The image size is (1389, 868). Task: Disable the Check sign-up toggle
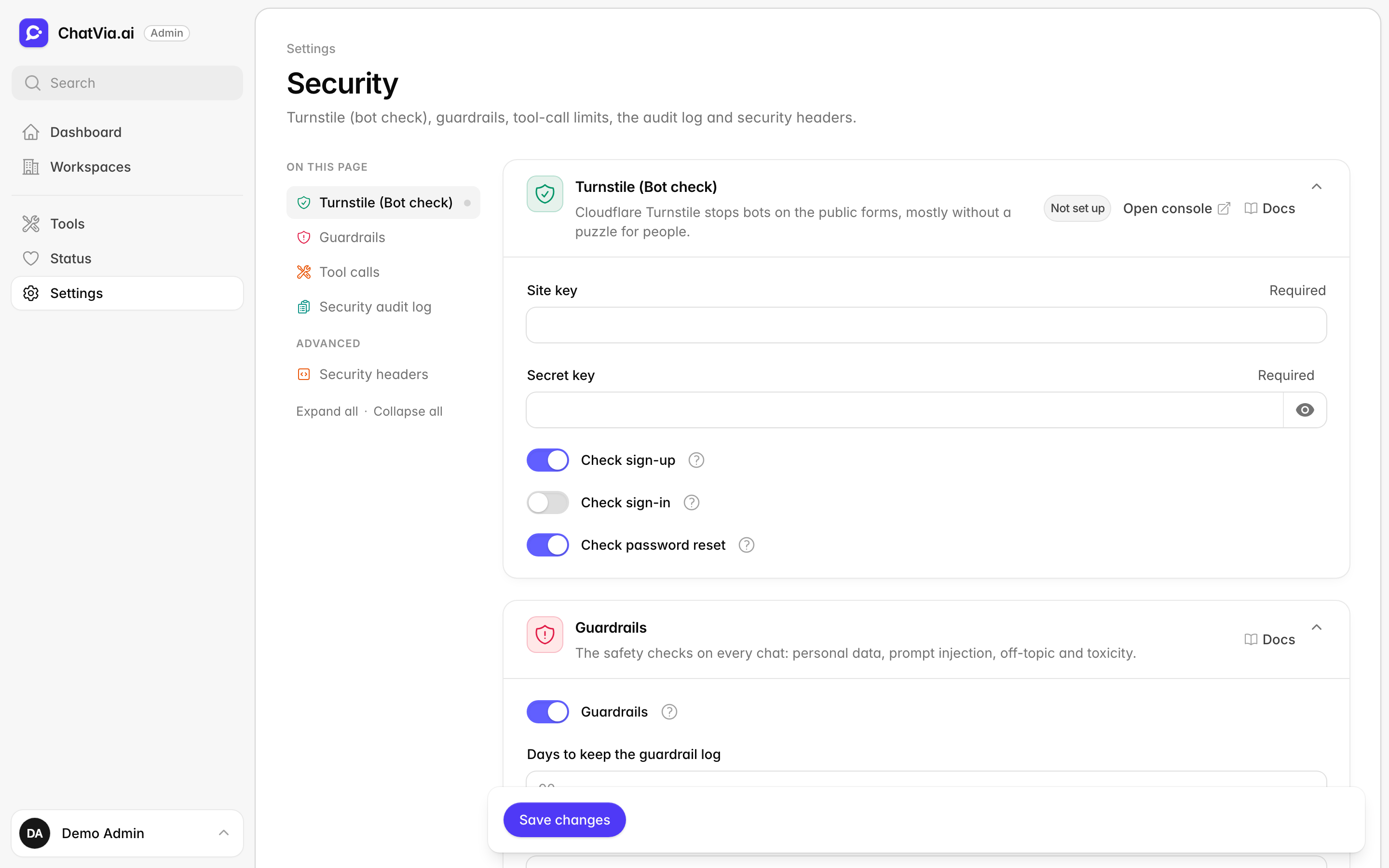click(547, 461)
